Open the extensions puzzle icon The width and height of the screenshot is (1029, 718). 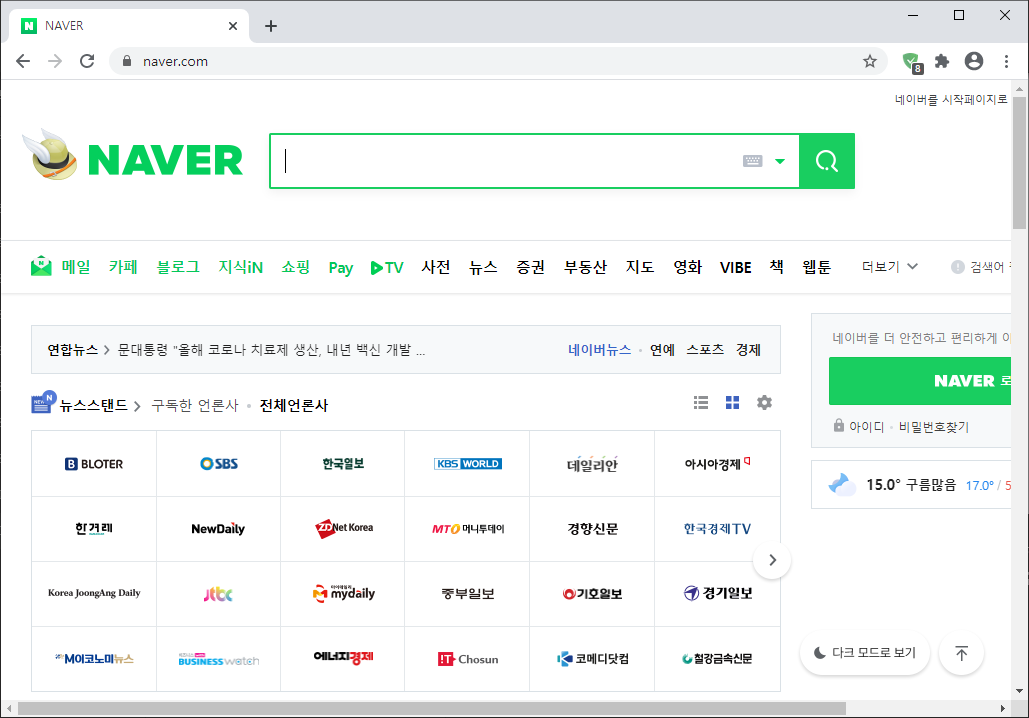tap(942, 61)
